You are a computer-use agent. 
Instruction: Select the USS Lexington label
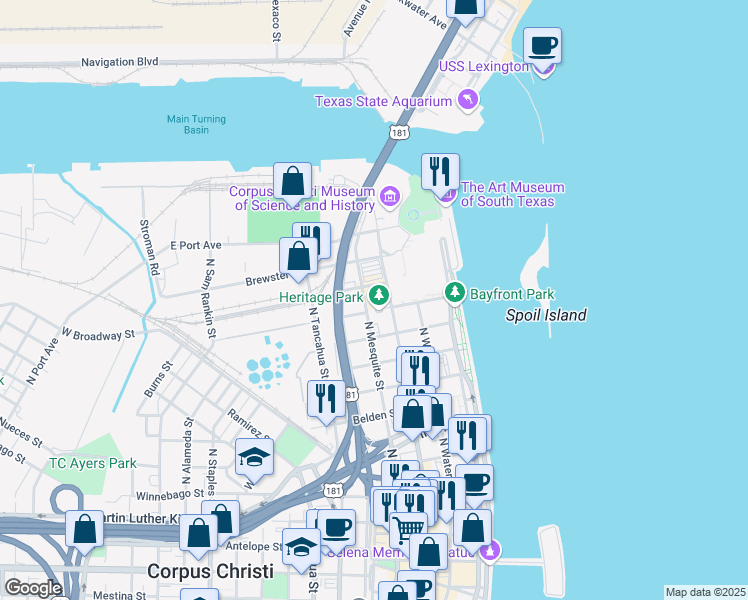(x=484, y=66)
